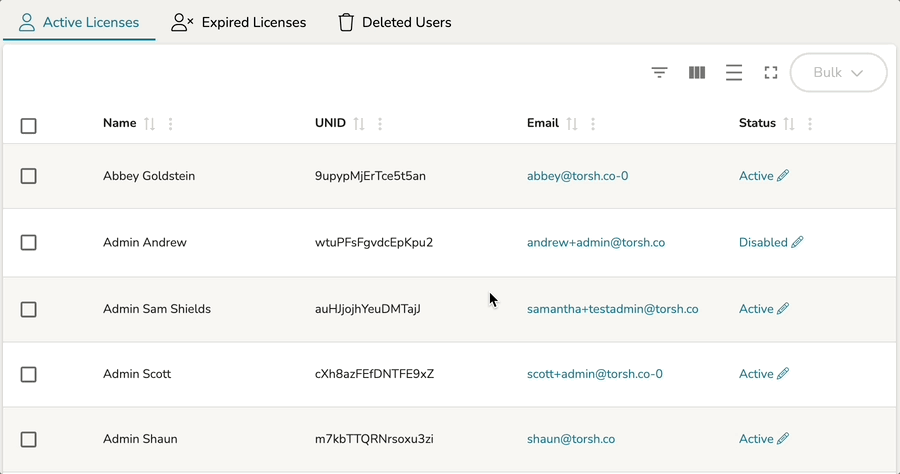
Task: Switch to Expired Licenses tab
Action: pos(239,22)
